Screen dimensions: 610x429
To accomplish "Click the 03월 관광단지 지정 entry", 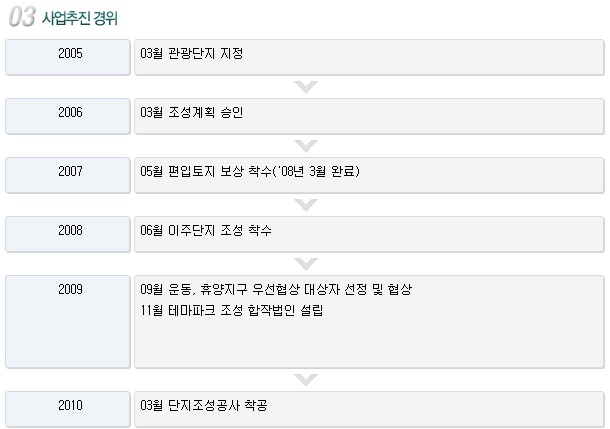I will [x=192, y=53].
